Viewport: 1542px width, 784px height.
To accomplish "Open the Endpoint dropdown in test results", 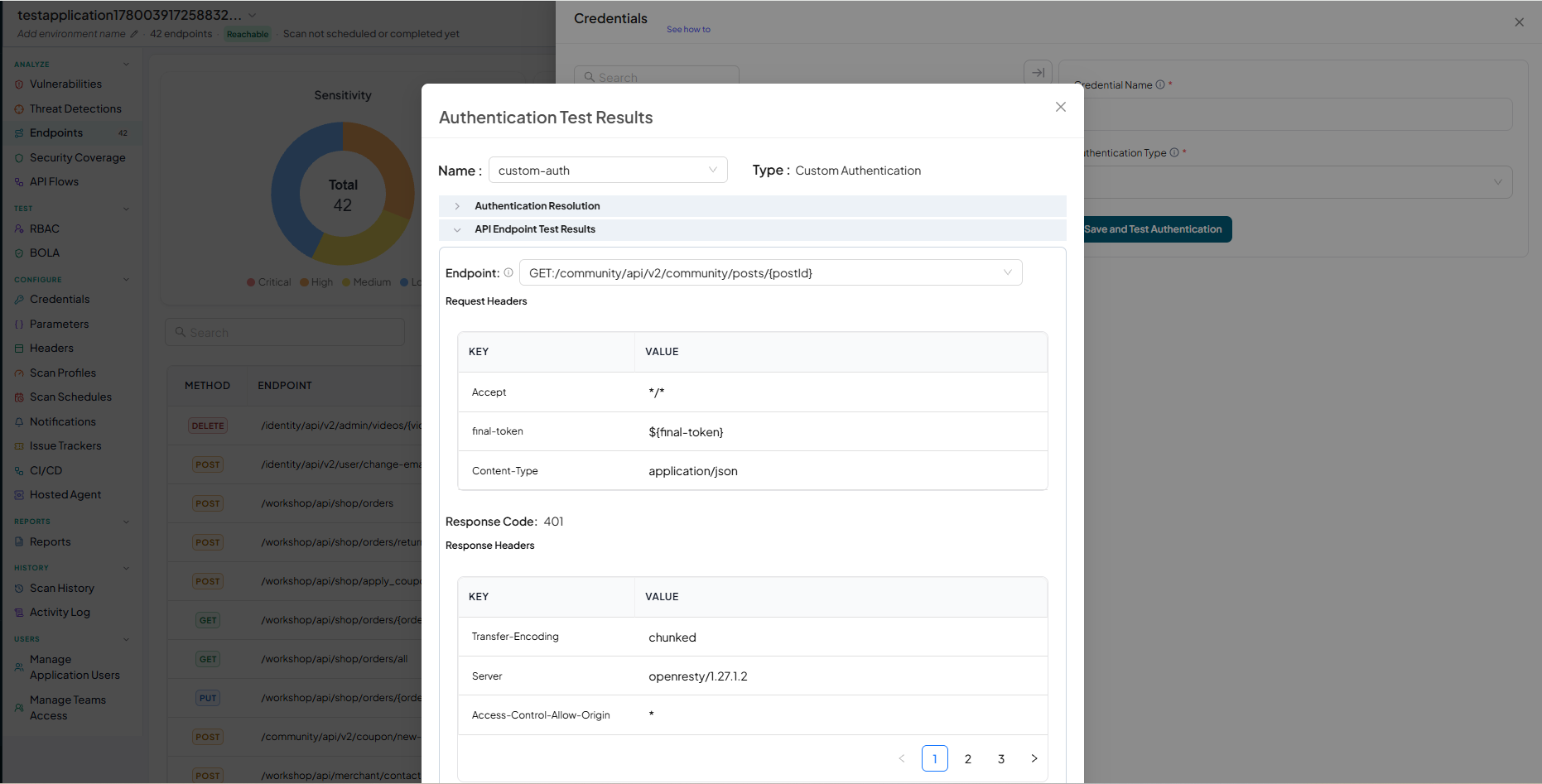I will [x=770, y=272].
